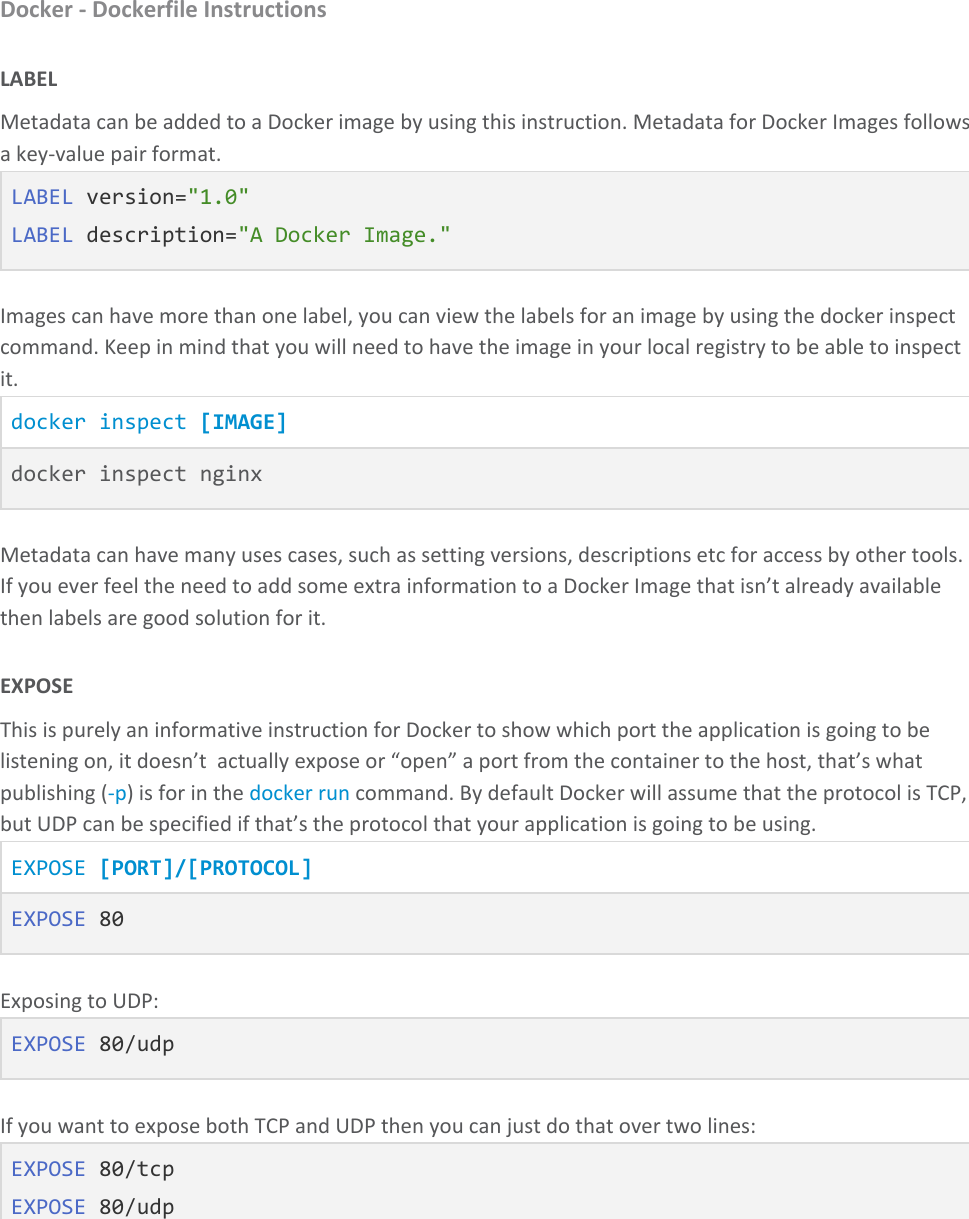Screen dimensions: 969x1219
Task: Click the LABEL section heading
Action: (29, 78)
